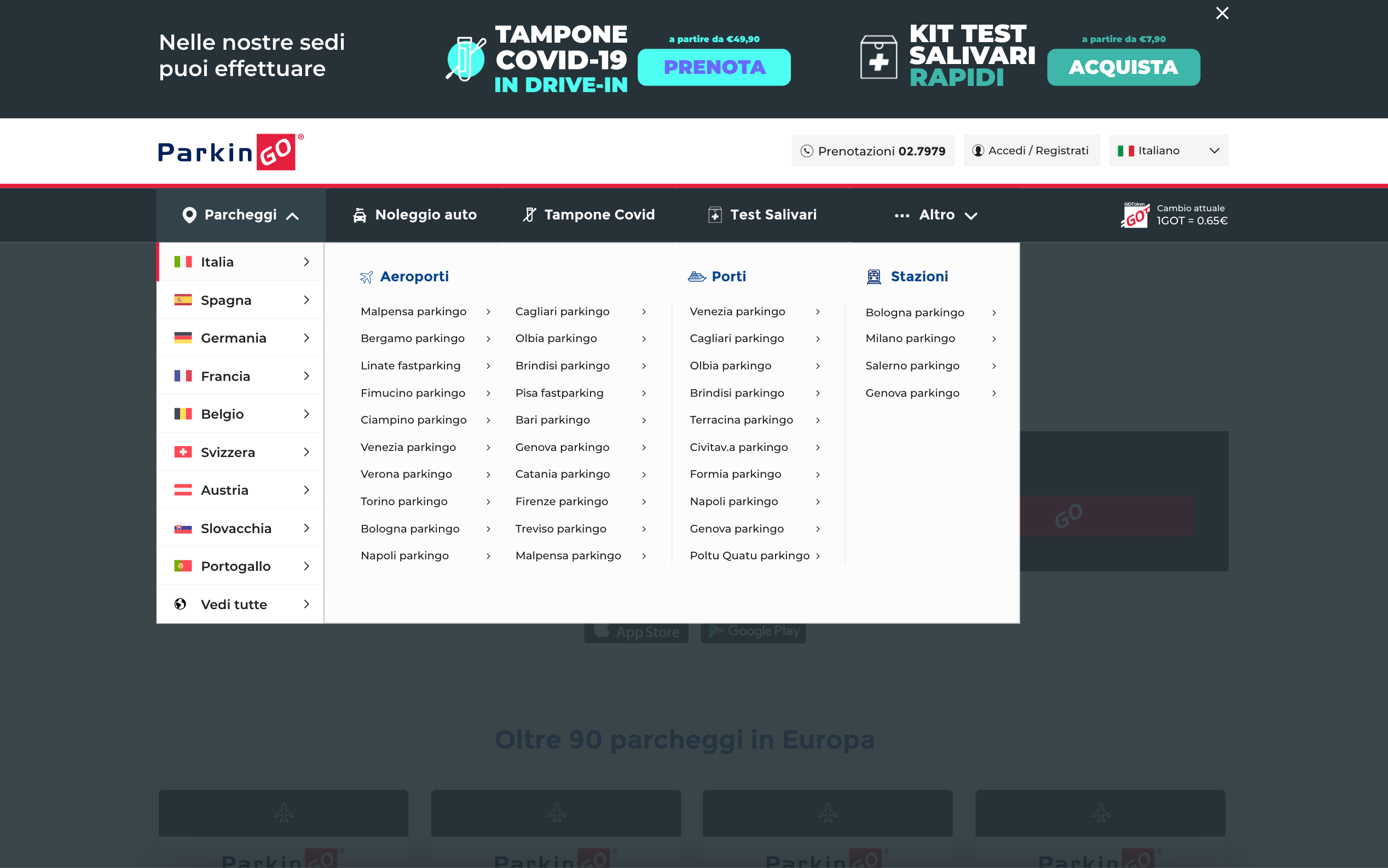Viewport: 1388px width, 868px height.
Task: Open the Porti heading link
Action: click(x=729, y=277)
